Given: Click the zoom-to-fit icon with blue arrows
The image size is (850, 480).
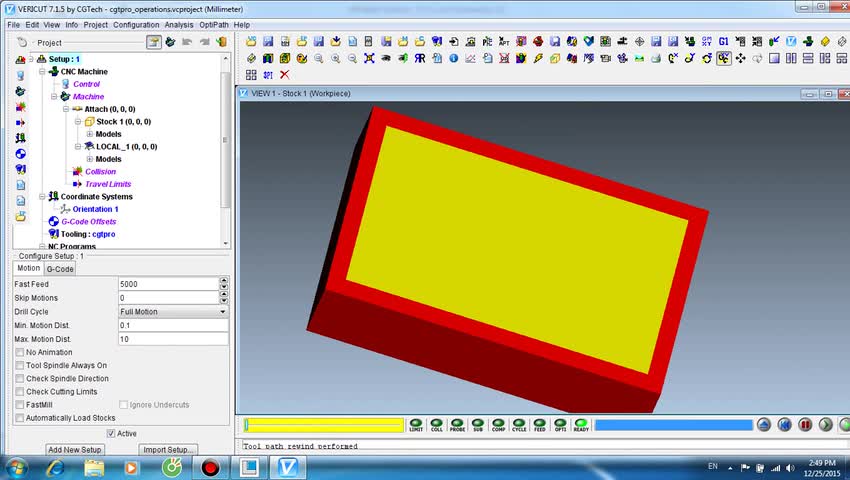Looking at the screenshot, I should tap(369, 58).
